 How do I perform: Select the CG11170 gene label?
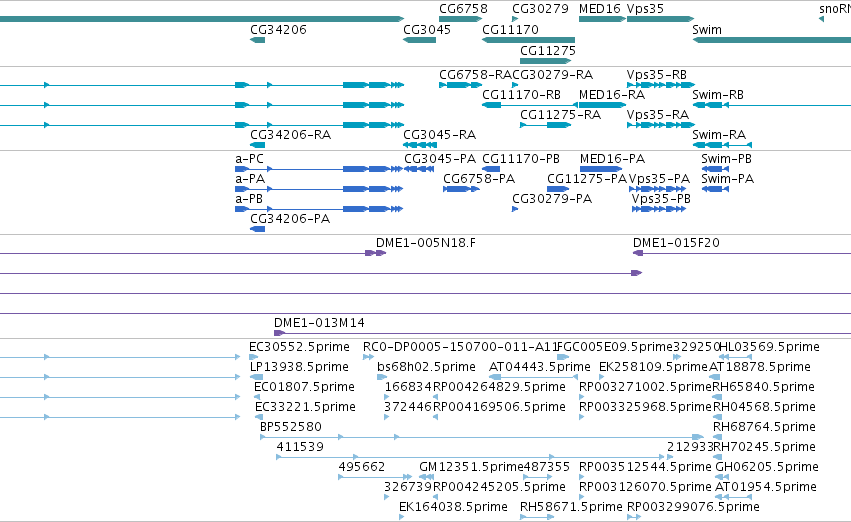(x=510, y=30)
